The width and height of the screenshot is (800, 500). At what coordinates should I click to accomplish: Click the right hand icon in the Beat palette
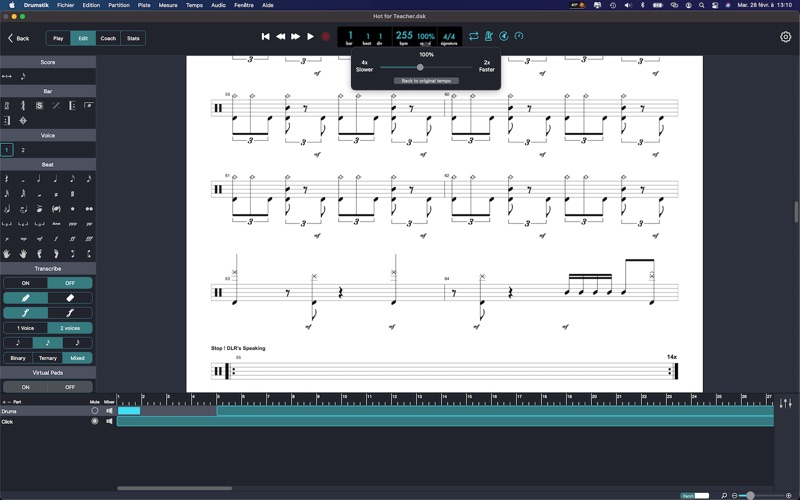(x=23, y=254)
